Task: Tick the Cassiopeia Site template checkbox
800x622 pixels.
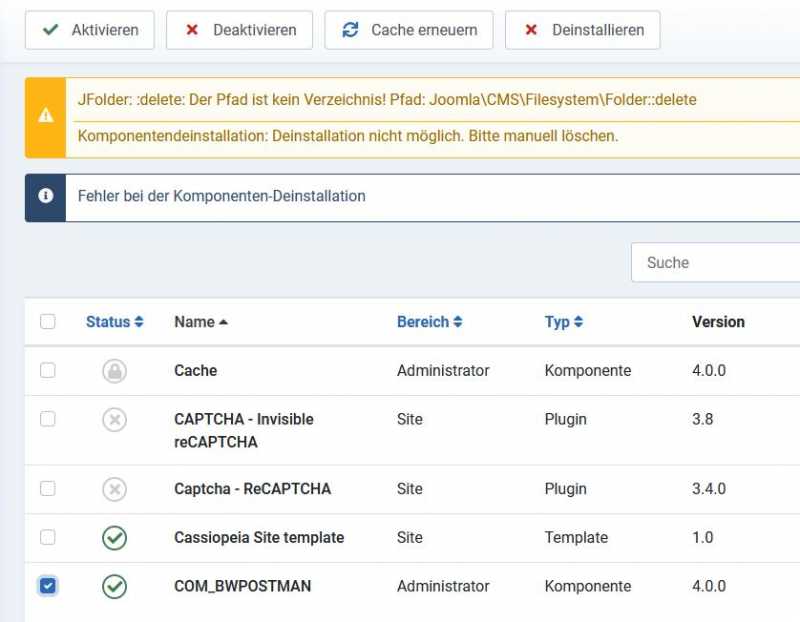Action: [48, 538]
